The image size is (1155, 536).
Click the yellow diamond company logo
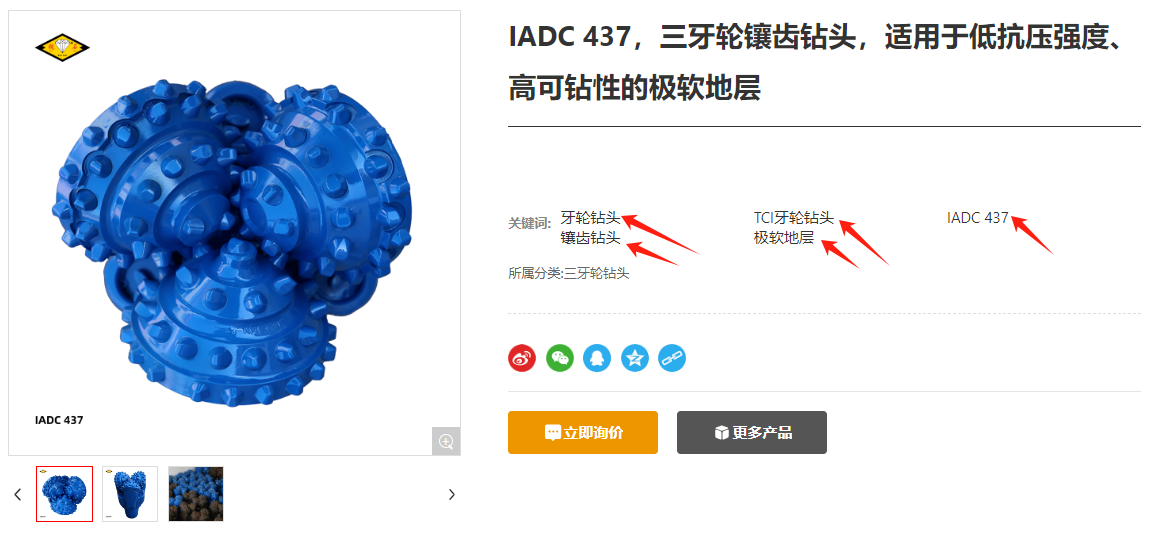coord(62,49)
